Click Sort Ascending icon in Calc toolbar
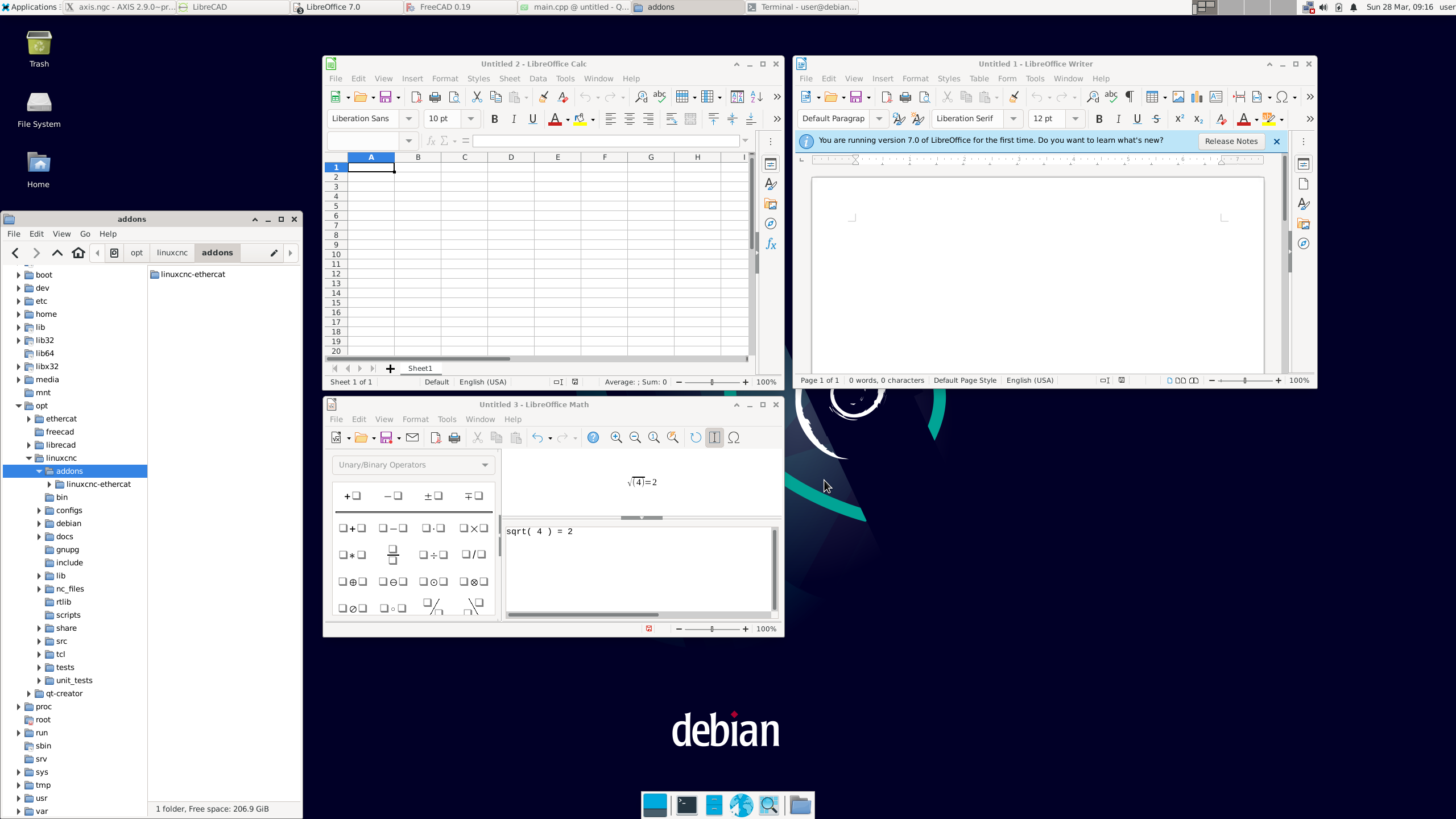1456x819 pixels. click(x=756, y=97)
